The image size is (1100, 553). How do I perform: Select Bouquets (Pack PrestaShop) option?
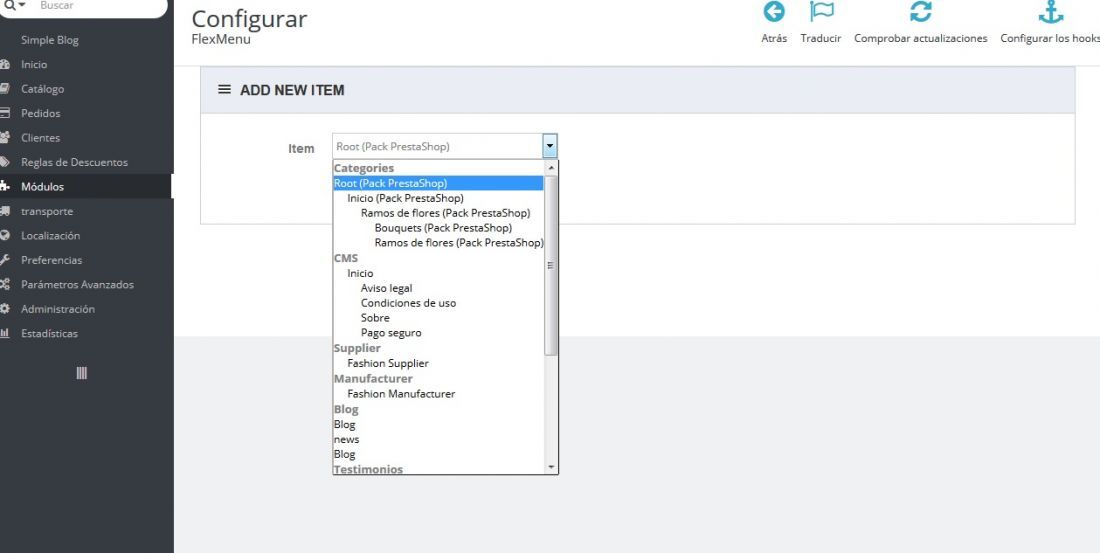[443, 228]
